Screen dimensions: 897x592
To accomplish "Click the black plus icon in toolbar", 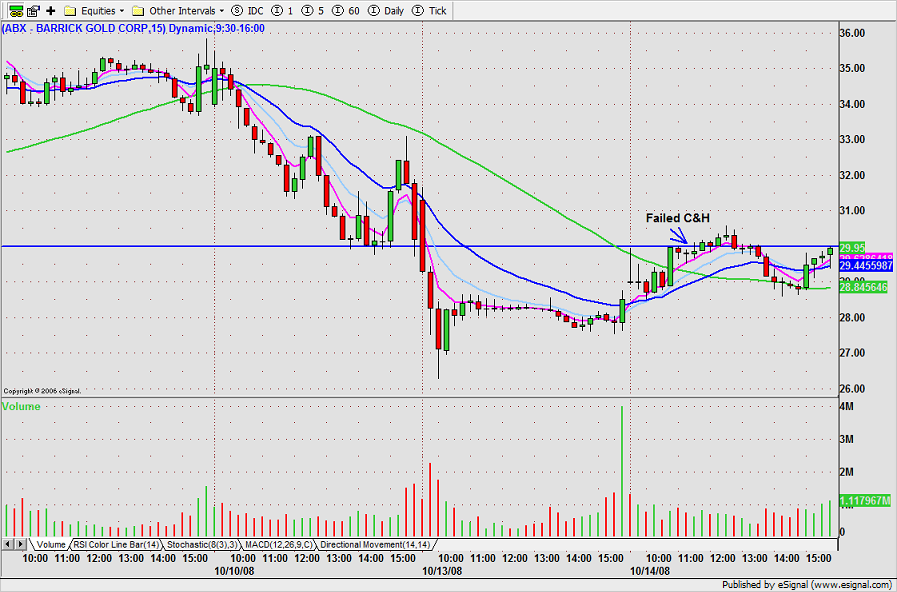I will tap(51, 10).
